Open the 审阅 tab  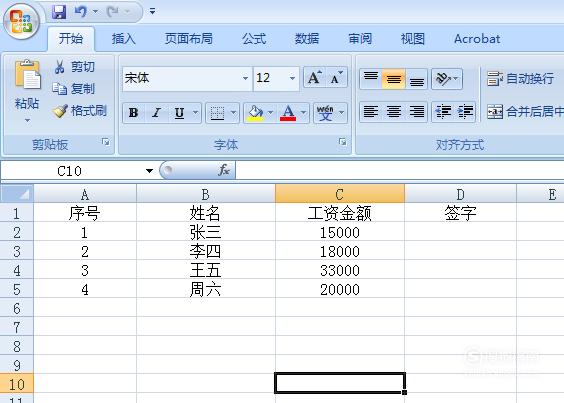(360, 38)
